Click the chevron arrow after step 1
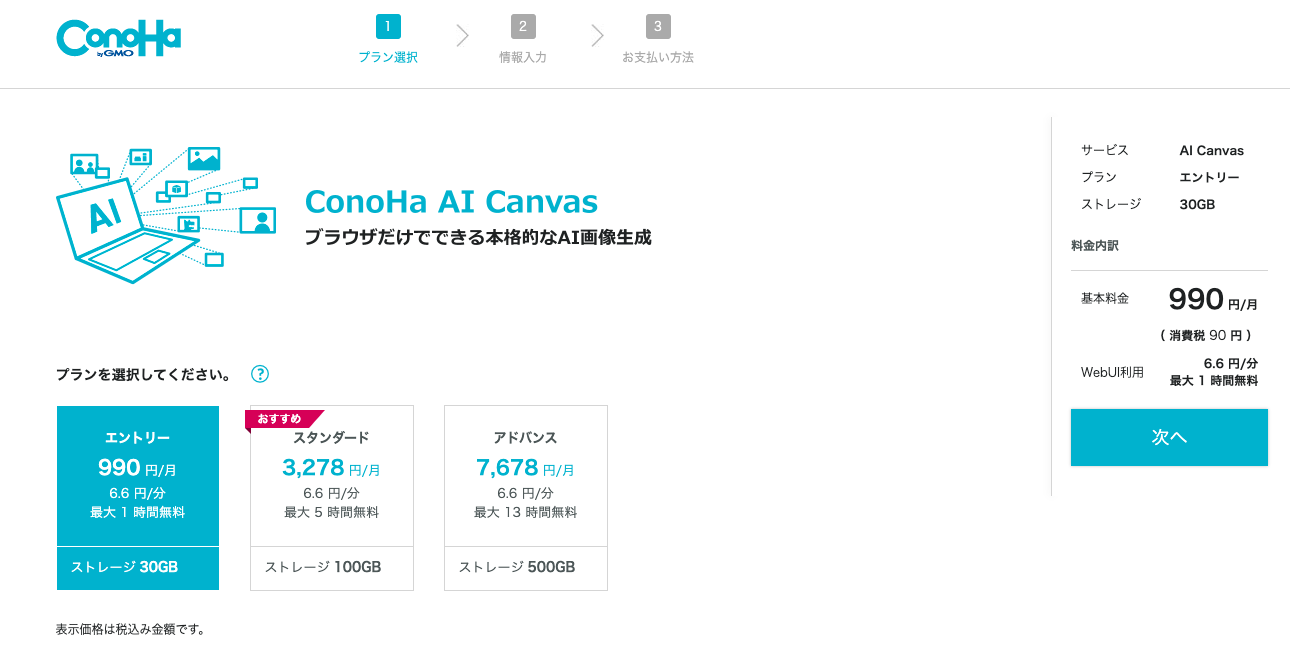This screenshot has height=656, width=1290. [462, 36]
